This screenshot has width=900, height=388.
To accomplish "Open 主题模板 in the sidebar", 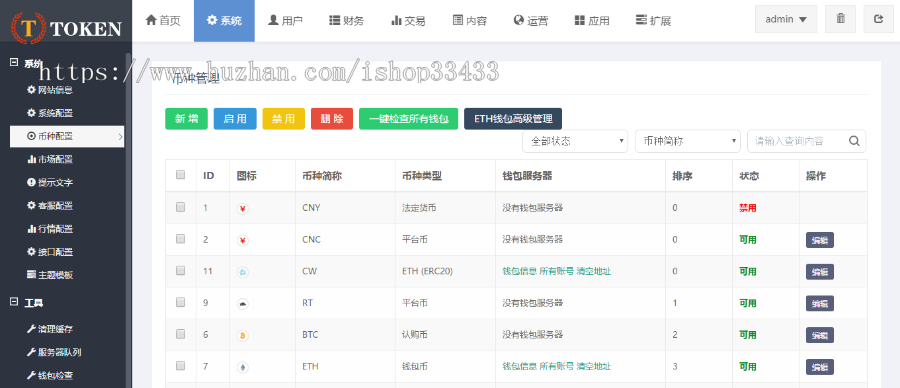I will [50, 274].
